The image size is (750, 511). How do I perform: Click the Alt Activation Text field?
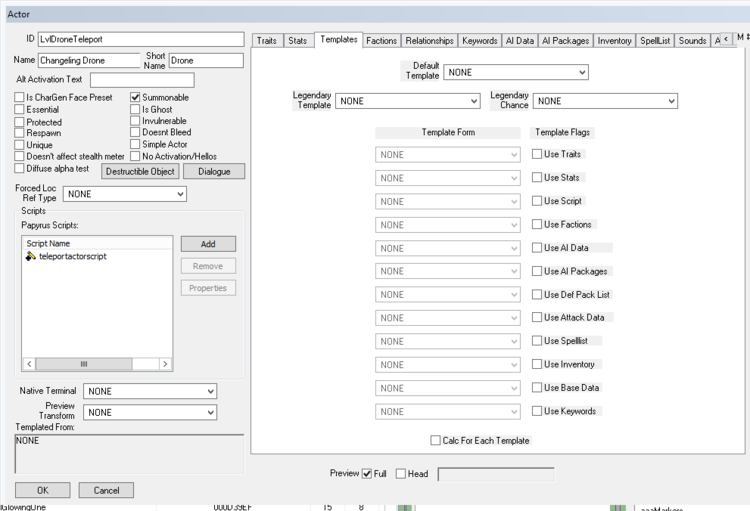[x=142, y=80]
